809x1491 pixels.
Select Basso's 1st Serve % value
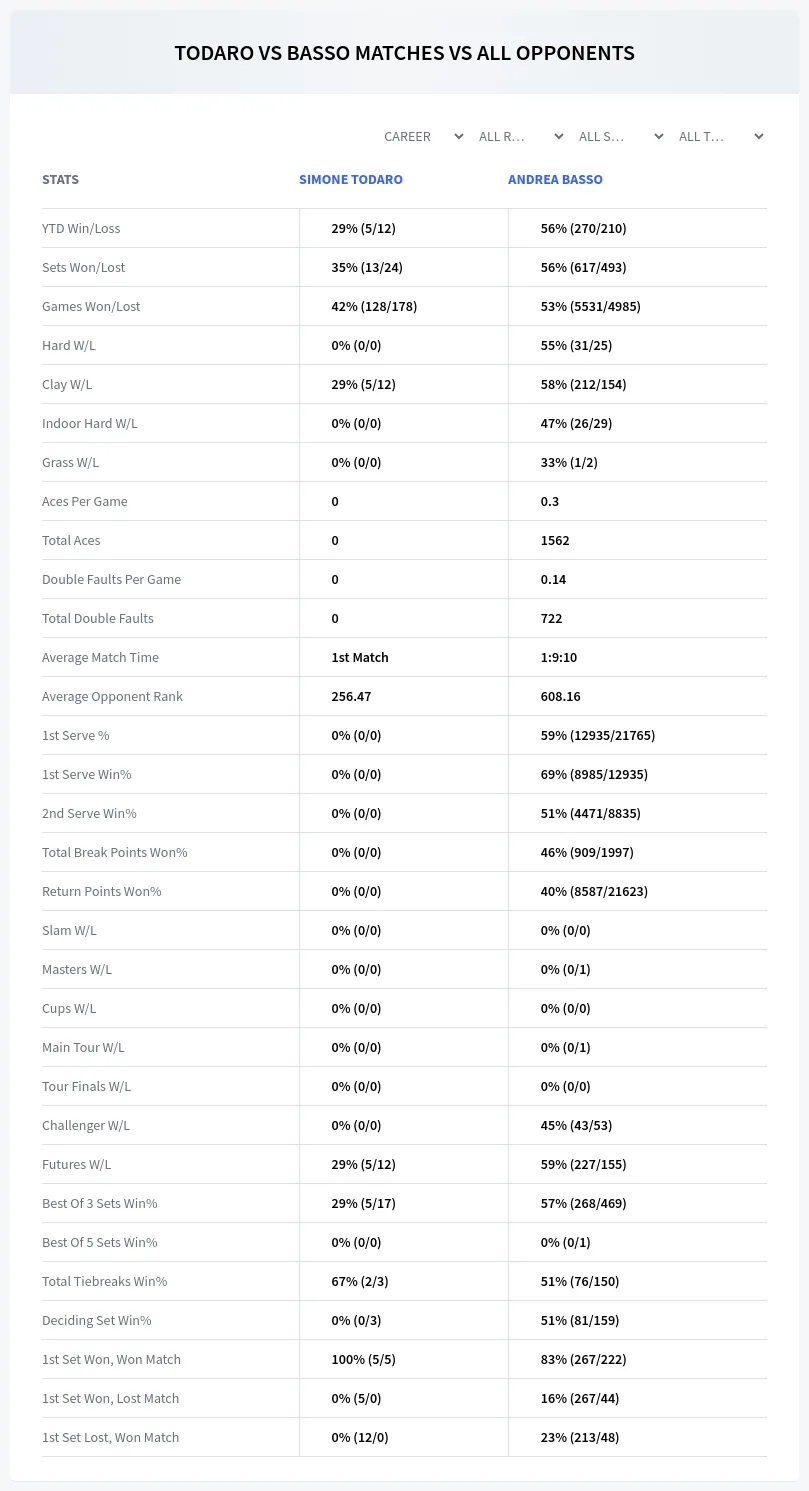(x=598, y=735)
